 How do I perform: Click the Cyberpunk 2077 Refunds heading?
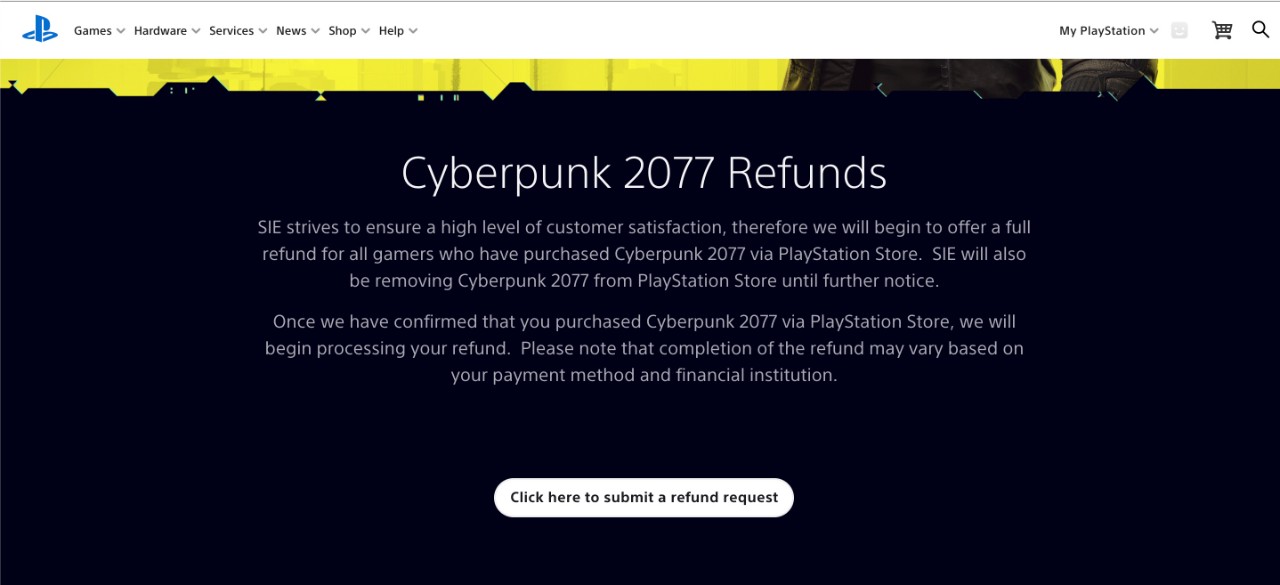(x=643, y=173)
